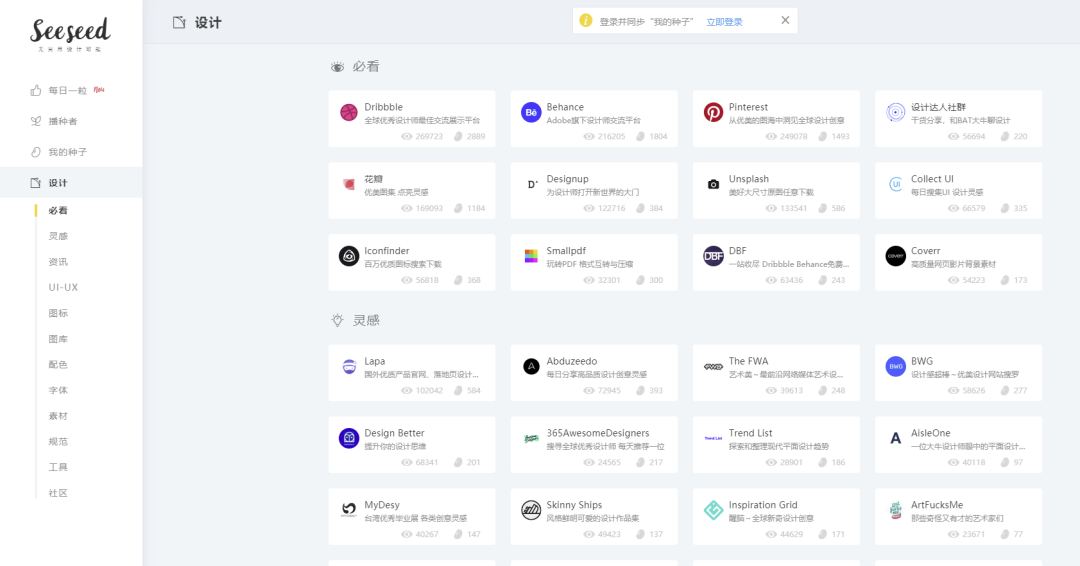Open the Behance logo icon
The width and height of the screenshot is (1080, 566).
point(531,112)
